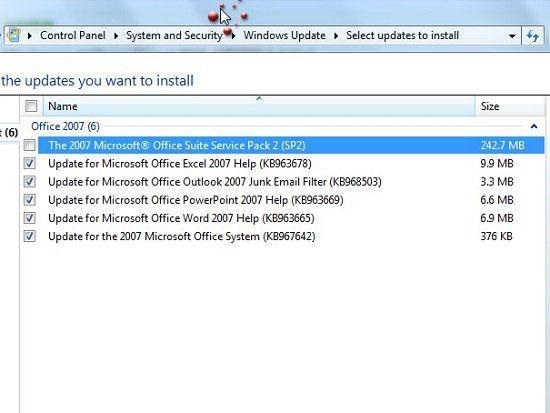Open the address bar history dropdown
Image resolution: width=550 pixels, height=413 pixels.
[x=512, y=36]
